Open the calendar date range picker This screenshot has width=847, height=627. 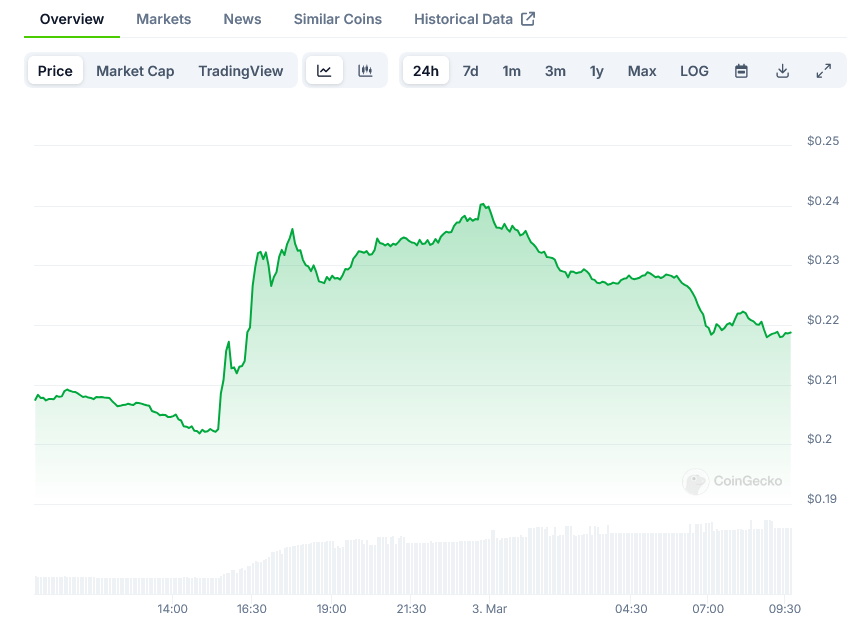pos(741,71)
